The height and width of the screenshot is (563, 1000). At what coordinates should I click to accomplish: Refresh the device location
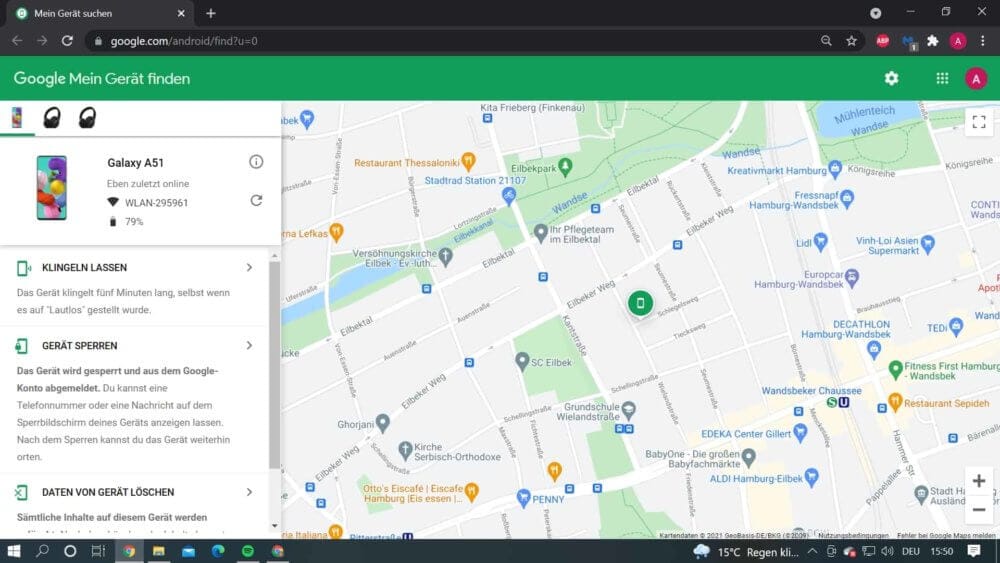tap(256, 200)
